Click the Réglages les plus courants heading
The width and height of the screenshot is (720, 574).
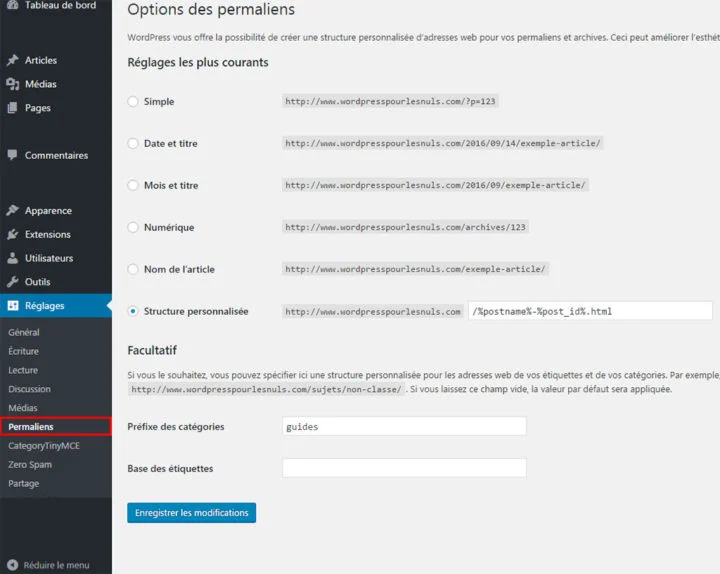pyautogui.click(x=198, y=62)
